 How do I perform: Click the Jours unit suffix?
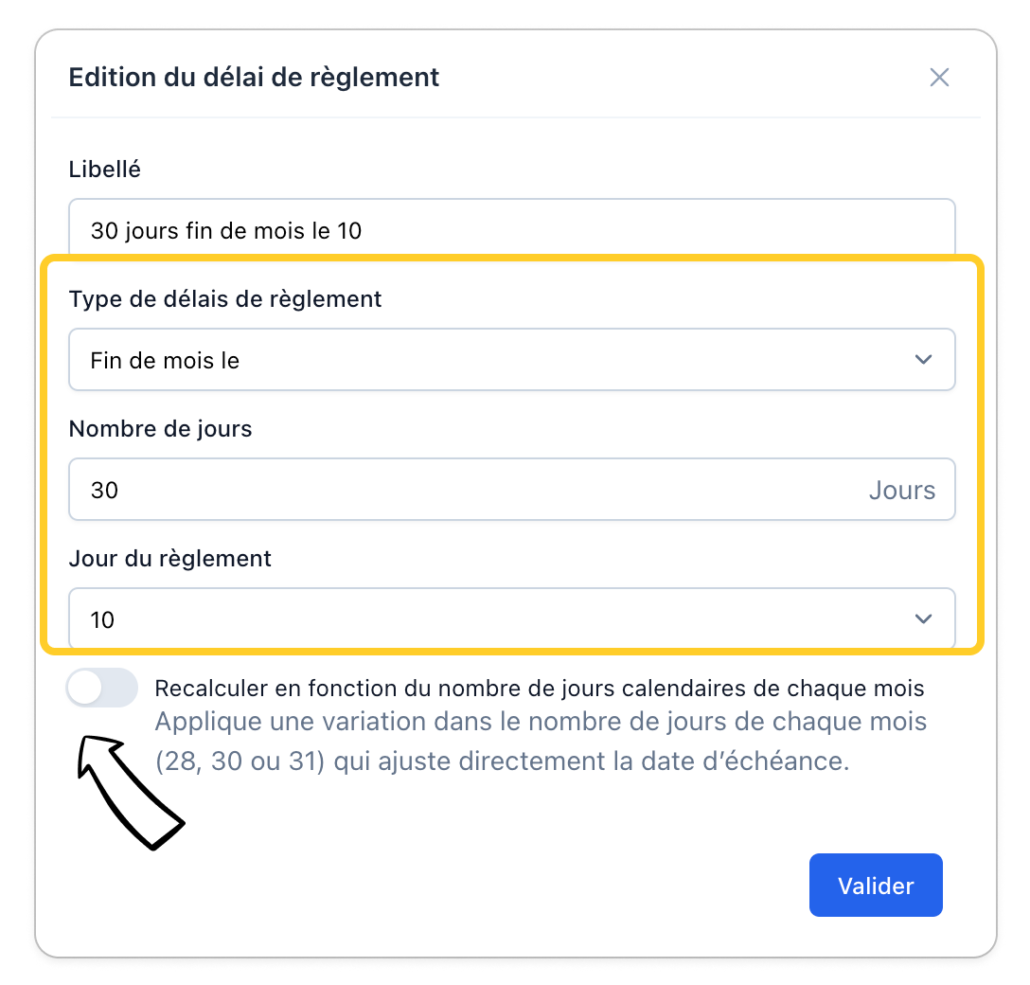pos(902,490)
